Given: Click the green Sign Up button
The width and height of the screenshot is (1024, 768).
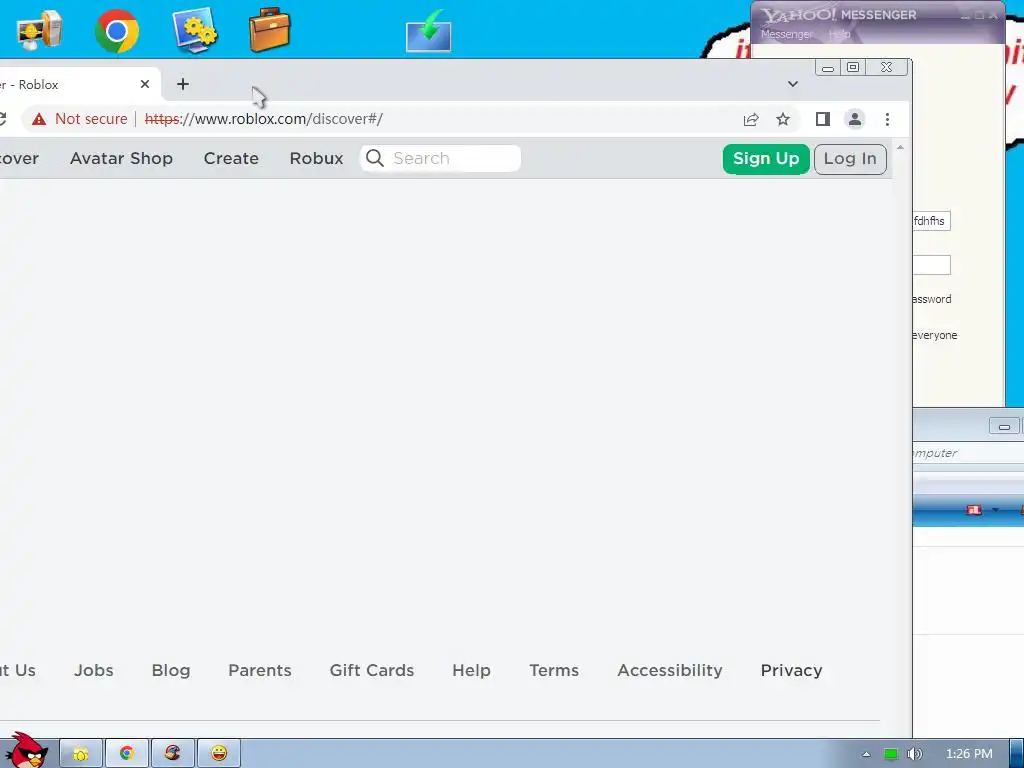Looking at the screenshot, I should tap(766, 159).
